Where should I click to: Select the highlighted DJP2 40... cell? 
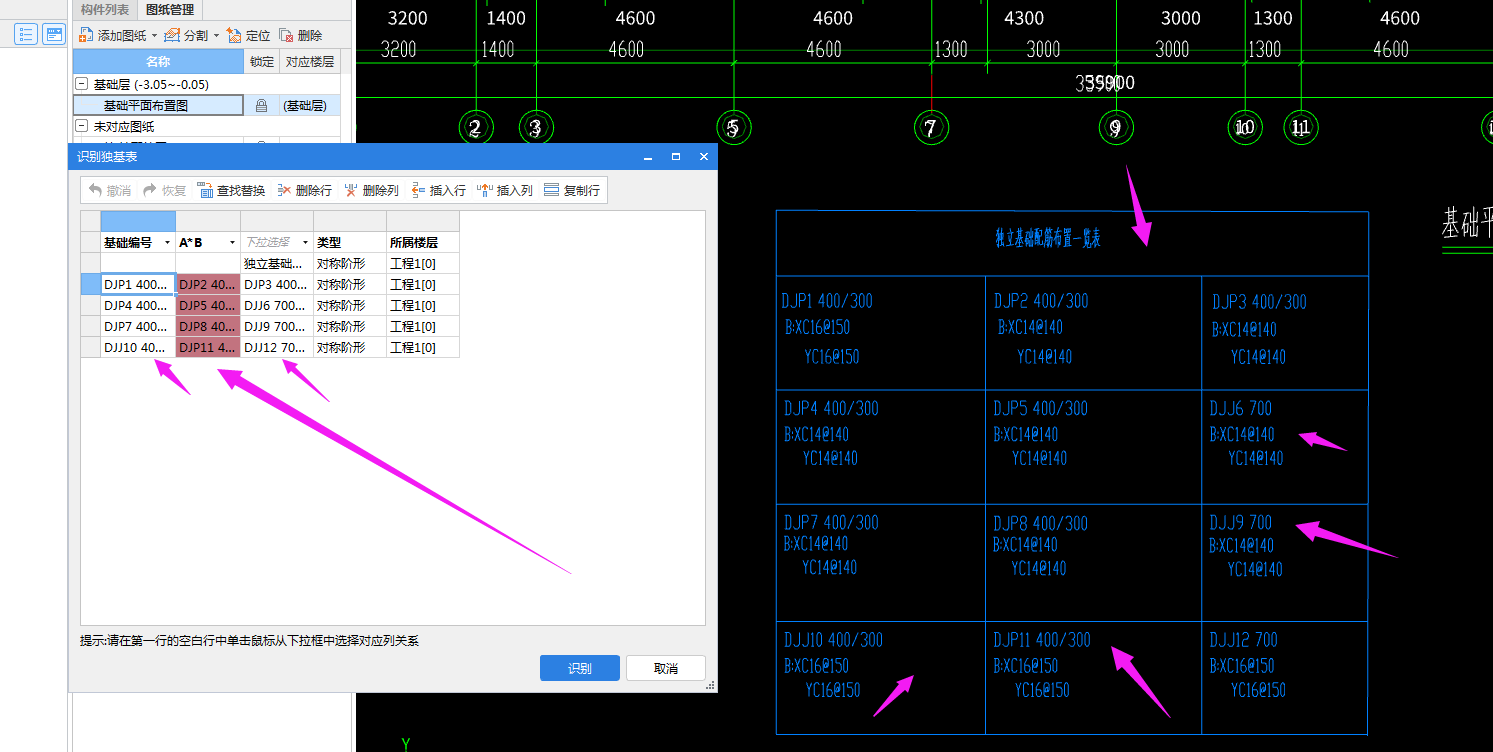click(208, 284)
